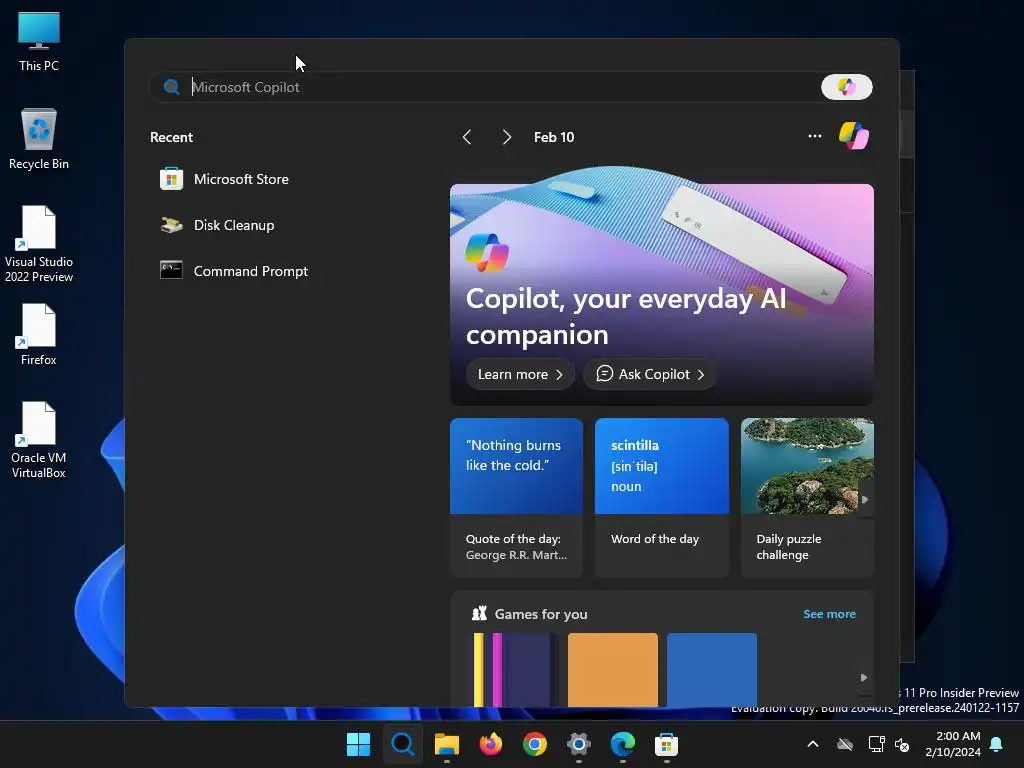Open the striped dark game tile

point(513,669)
